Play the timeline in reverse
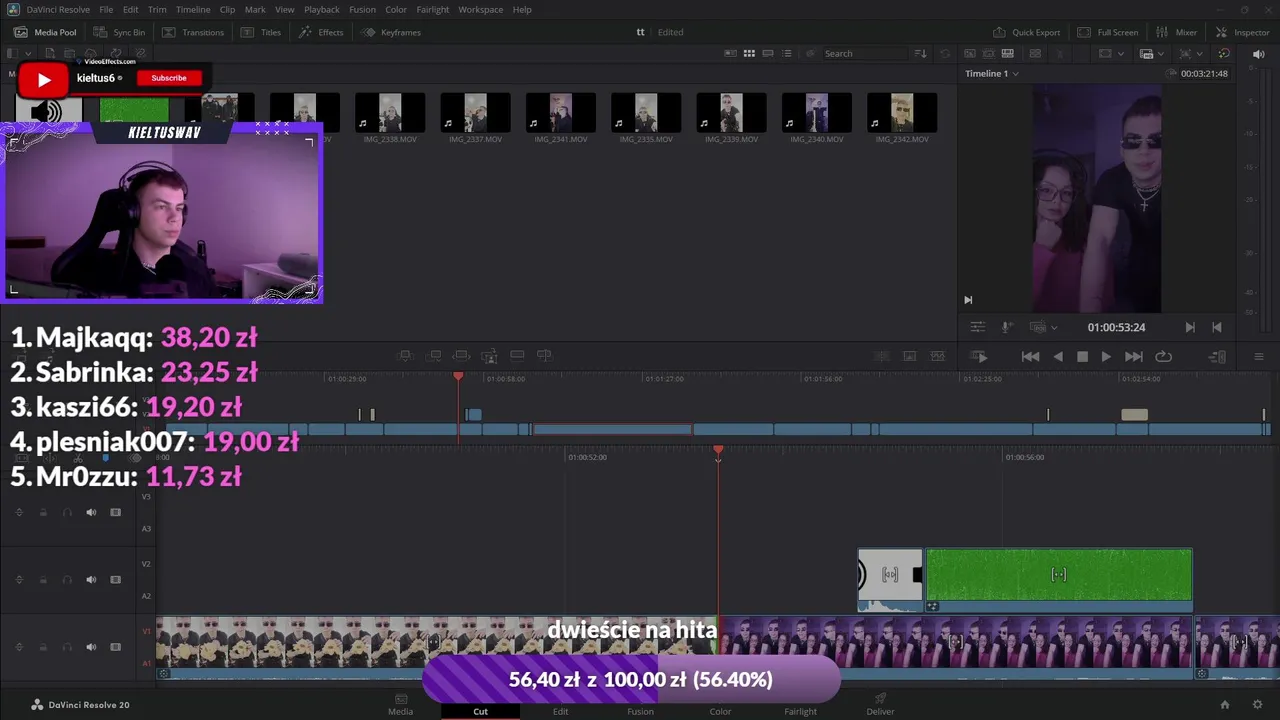The height and width of the screenshot is (720, 1280). point(1058,356)
